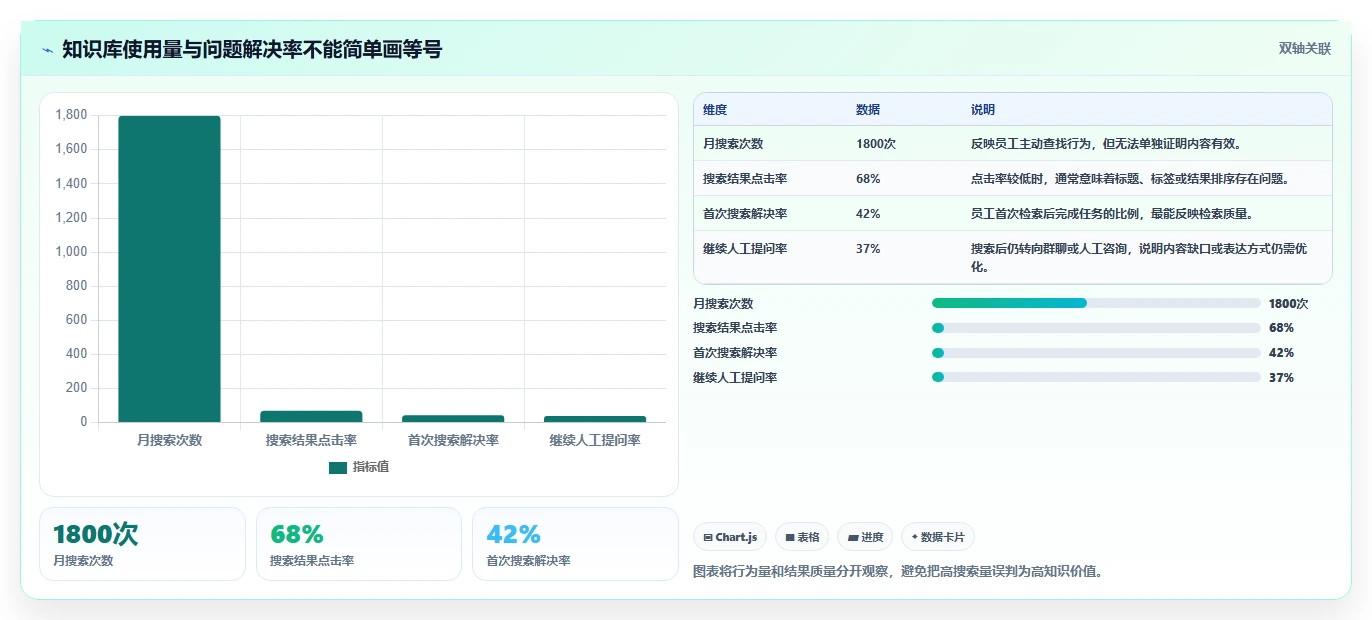The height and width of the screenshot is (620, 1372).
Task: Select the 表格 chip
Action: click(x=802, y=537)
